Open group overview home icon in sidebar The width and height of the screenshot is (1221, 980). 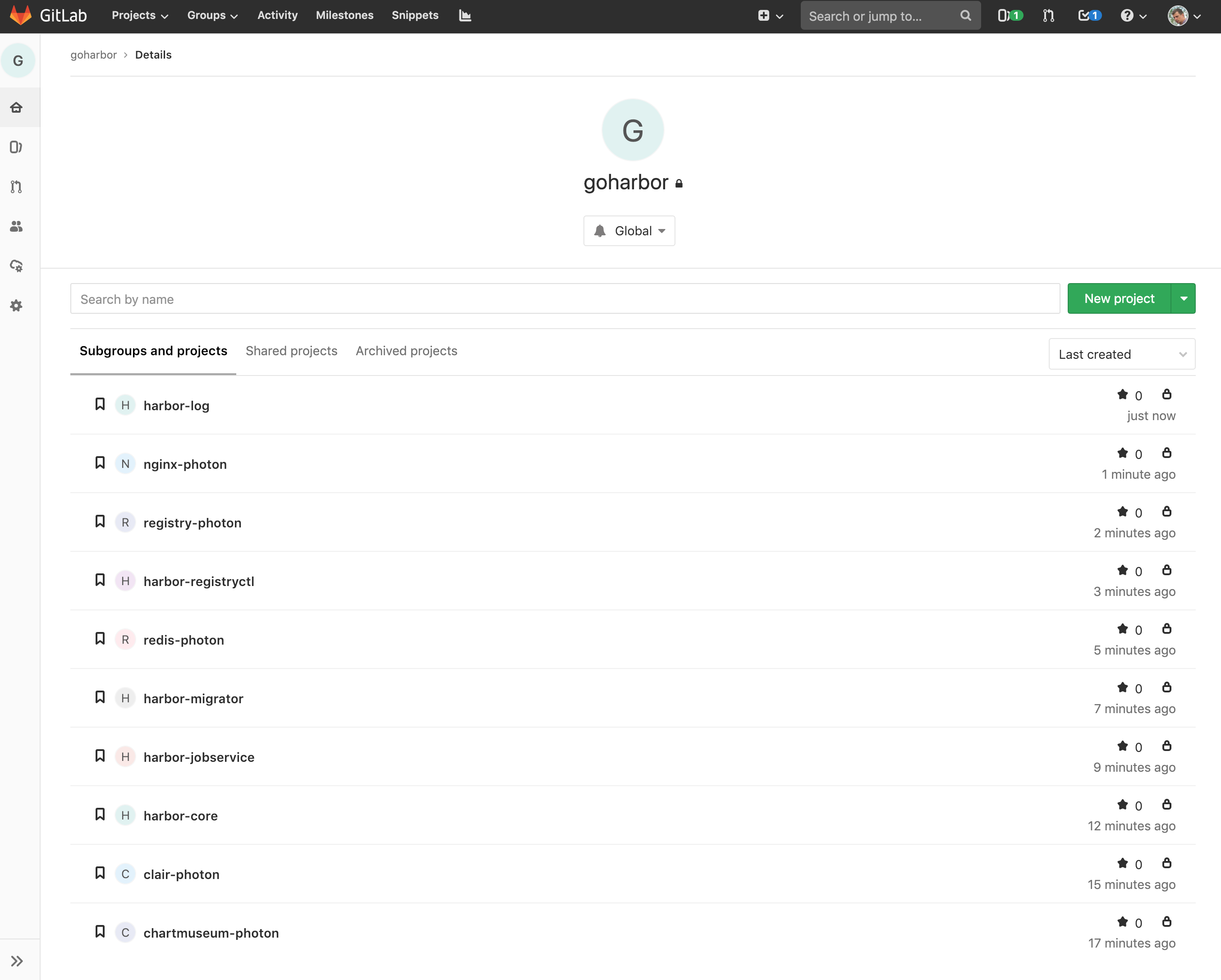pyautogui.click(x=16, y=108)
